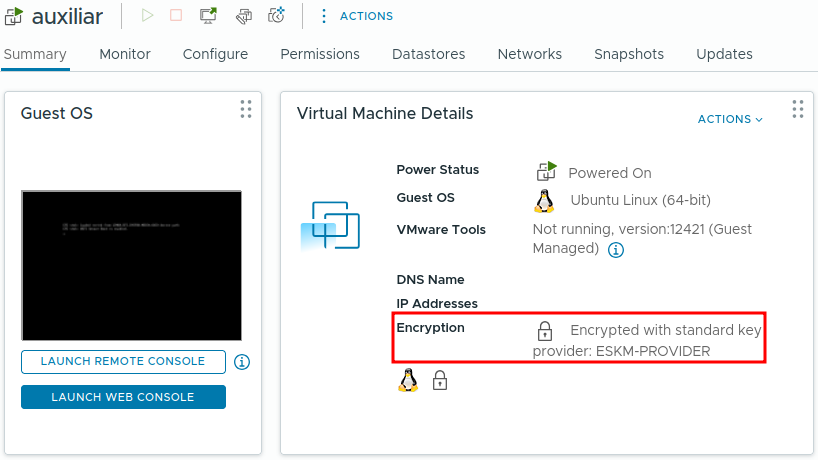Click LAUNCH WEB CONSOLE button
818x460 pixels.
pyautogui.click(x=123, y=397)
